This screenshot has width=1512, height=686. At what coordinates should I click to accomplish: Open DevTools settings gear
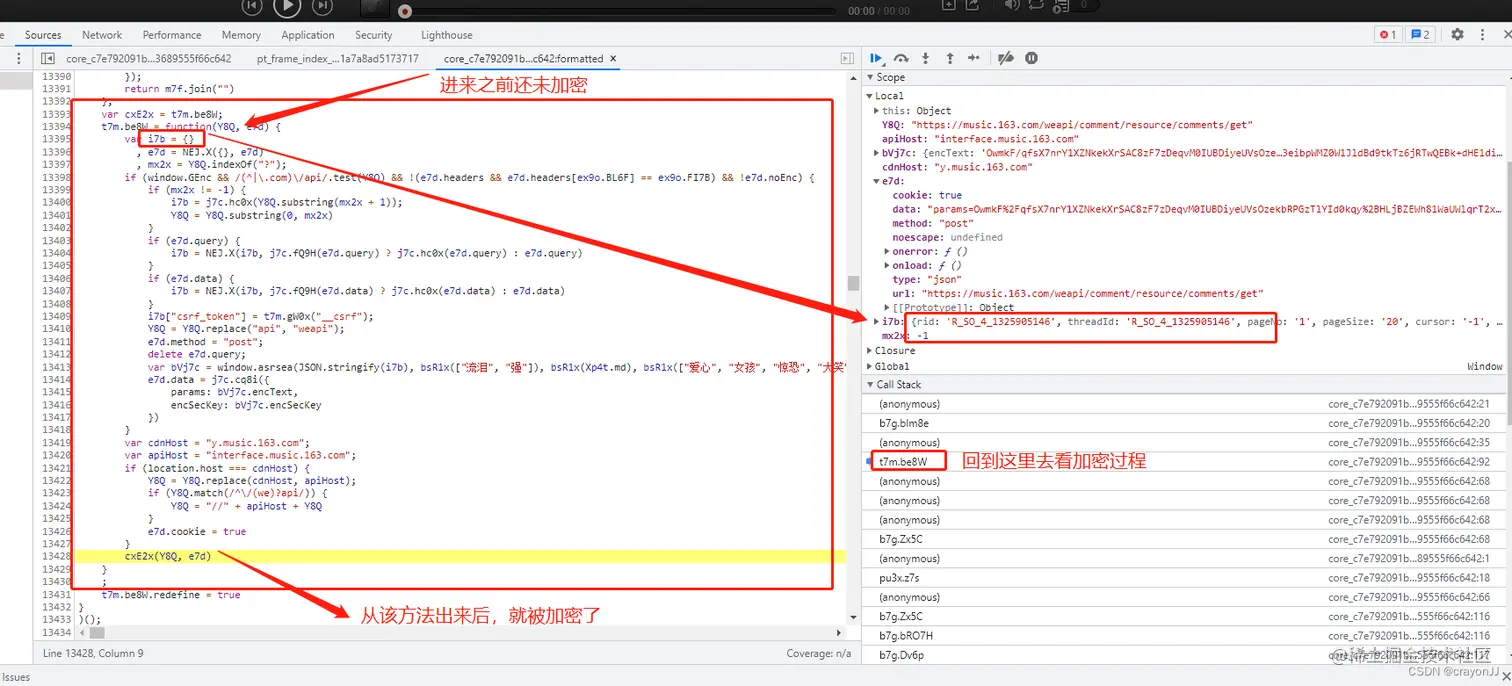point(1457,34)
